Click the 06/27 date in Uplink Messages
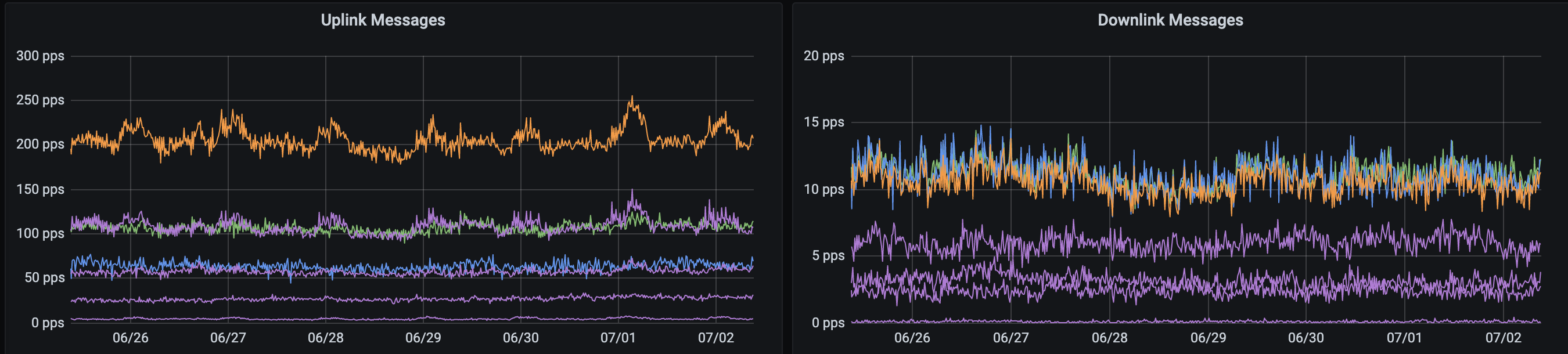The height and width of the screenshot is (354, 1568). 228,338
